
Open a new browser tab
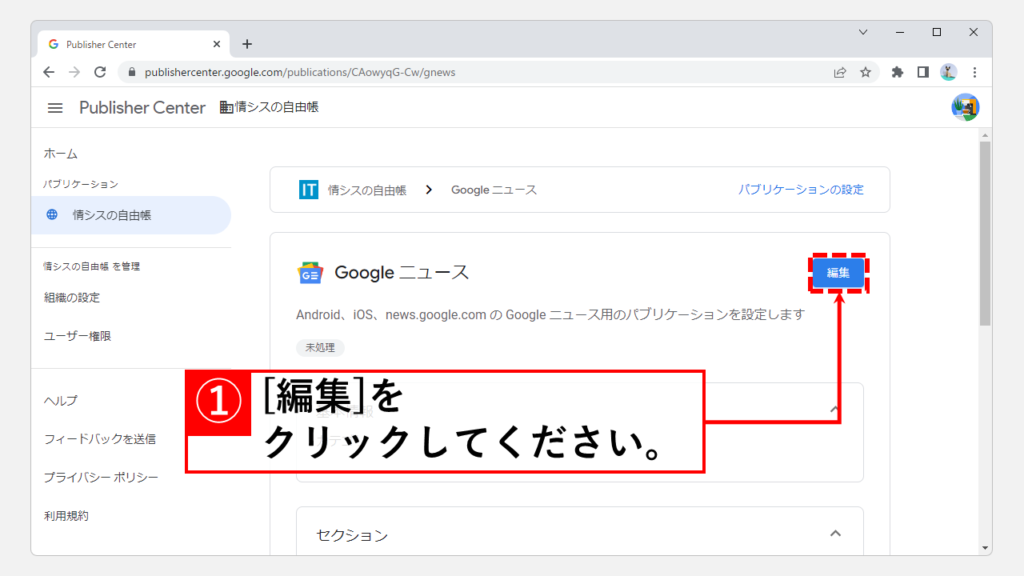click(247, 44)
